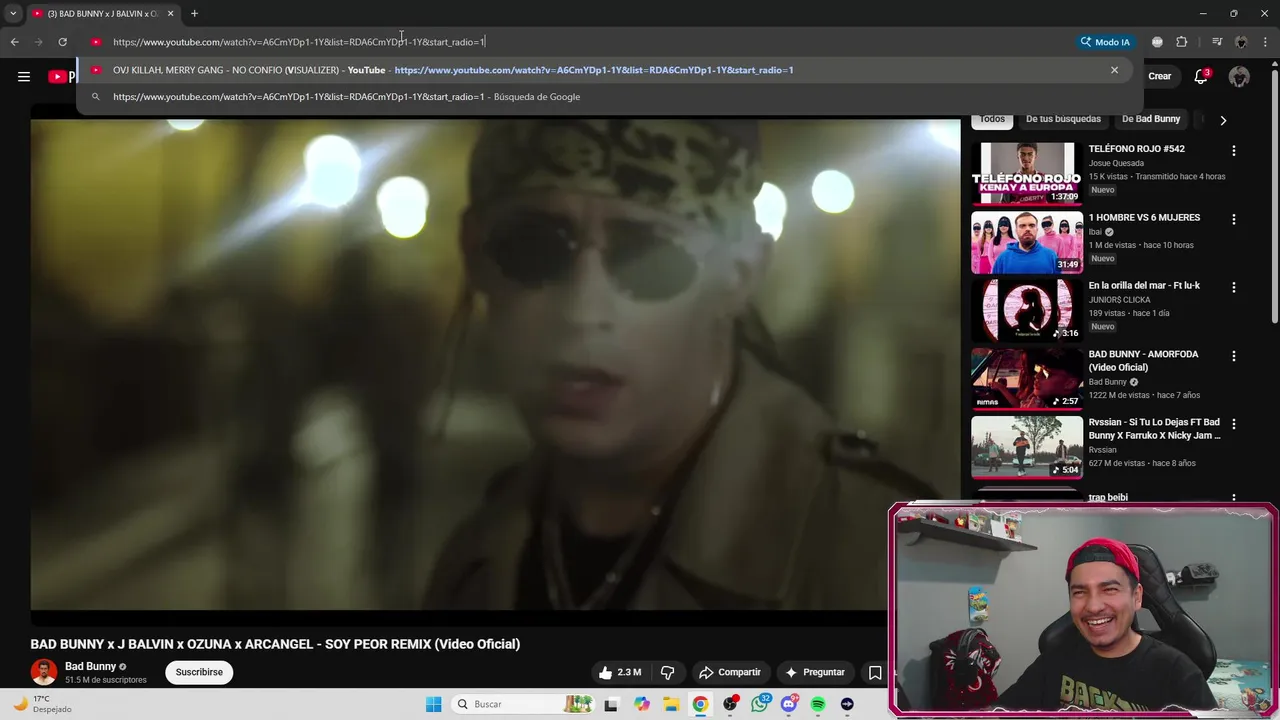Subscribe with the Suscribirse button
The width and height of the screenshot is (1280, 720).
tap(199, 672)
